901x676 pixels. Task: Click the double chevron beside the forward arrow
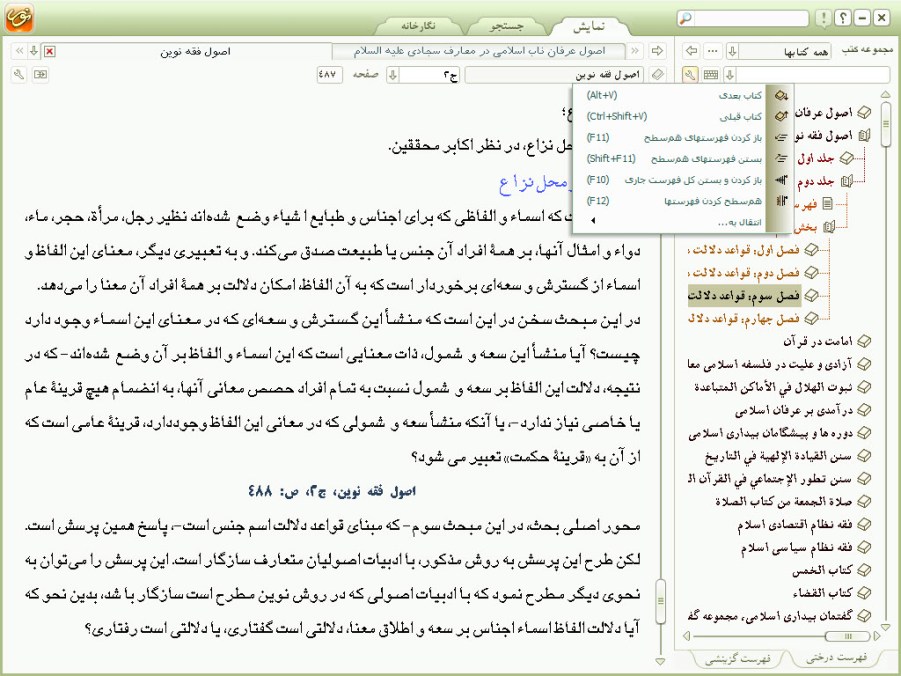634,51
